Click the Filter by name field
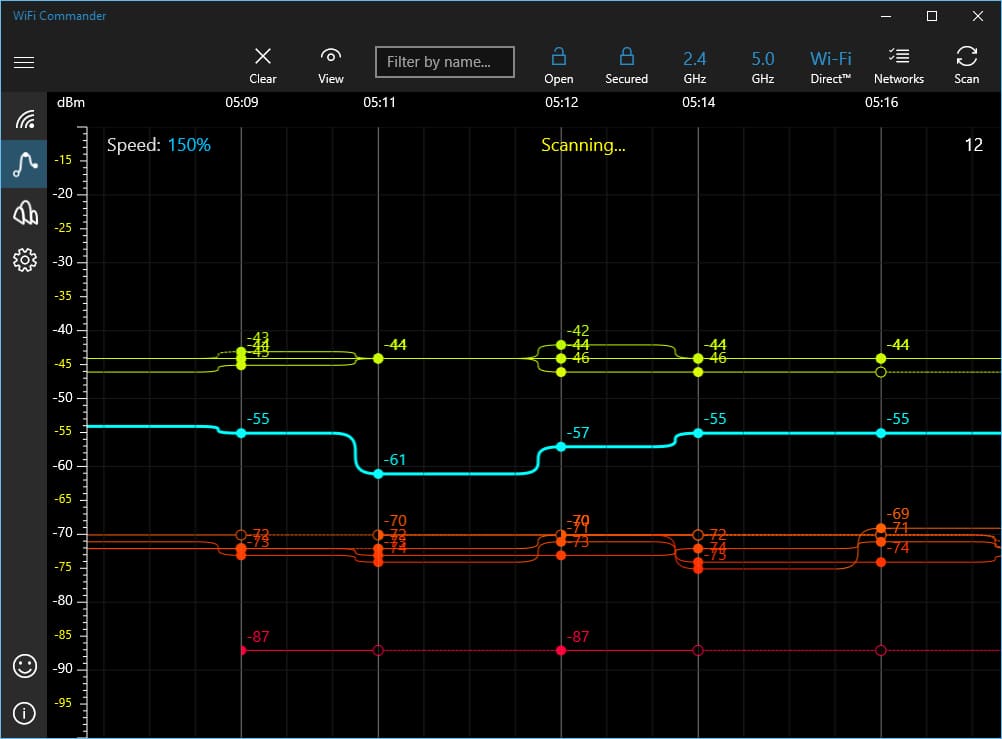This screenshot has height=739, width=1002. pyautogui.click(x=445, y=62)
